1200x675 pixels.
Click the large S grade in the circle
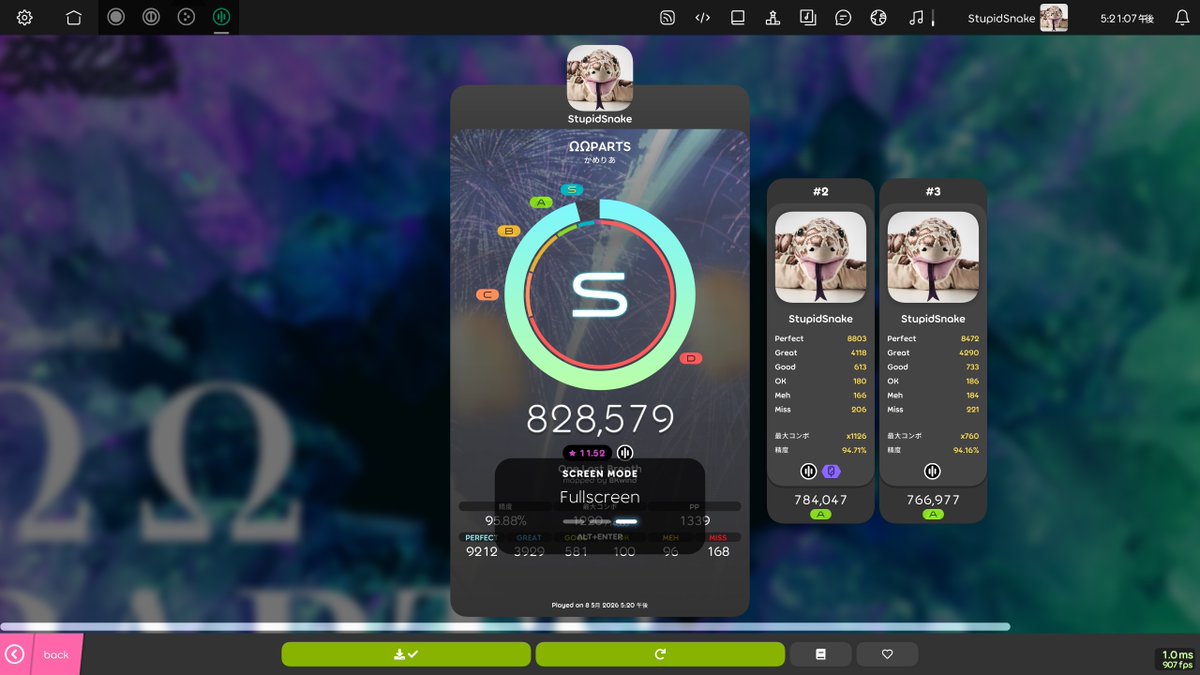tap(600, 296)
